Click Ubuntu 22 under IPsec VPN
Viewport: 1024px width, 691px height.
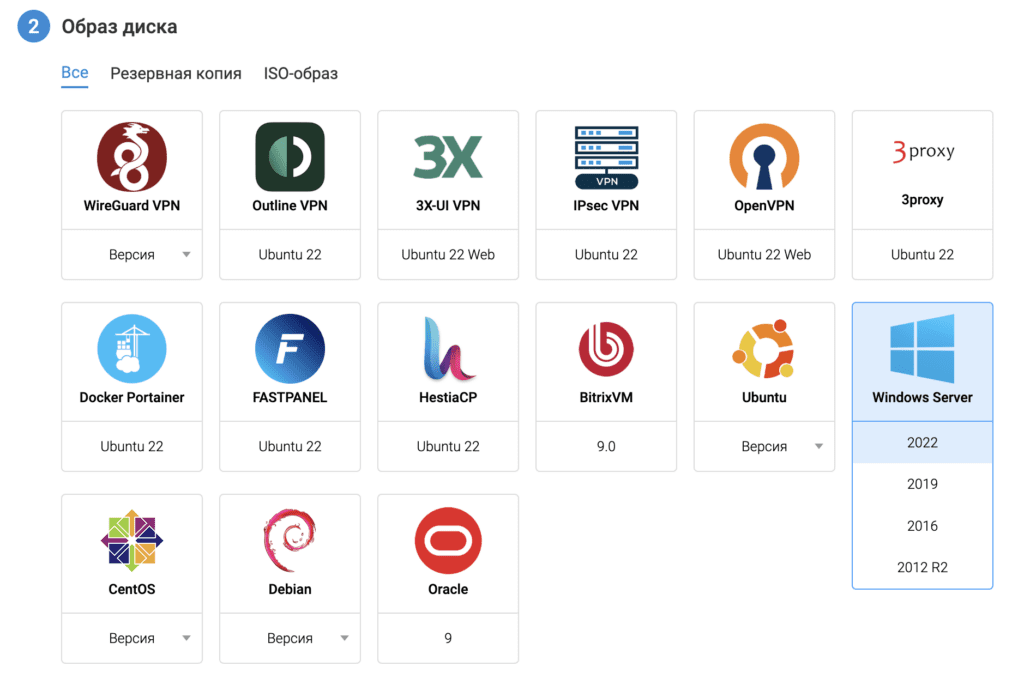coord(606,255)
